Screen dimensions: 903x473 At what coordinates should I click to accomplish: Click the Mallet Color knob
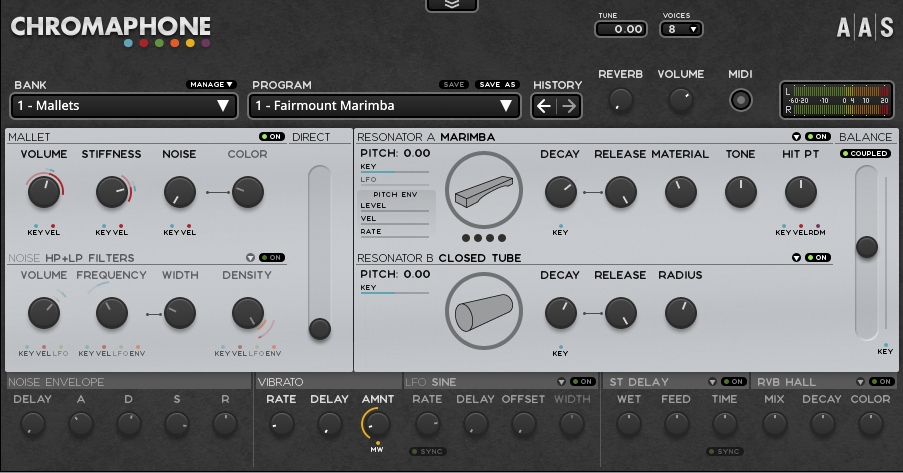[x=248, y=192]
